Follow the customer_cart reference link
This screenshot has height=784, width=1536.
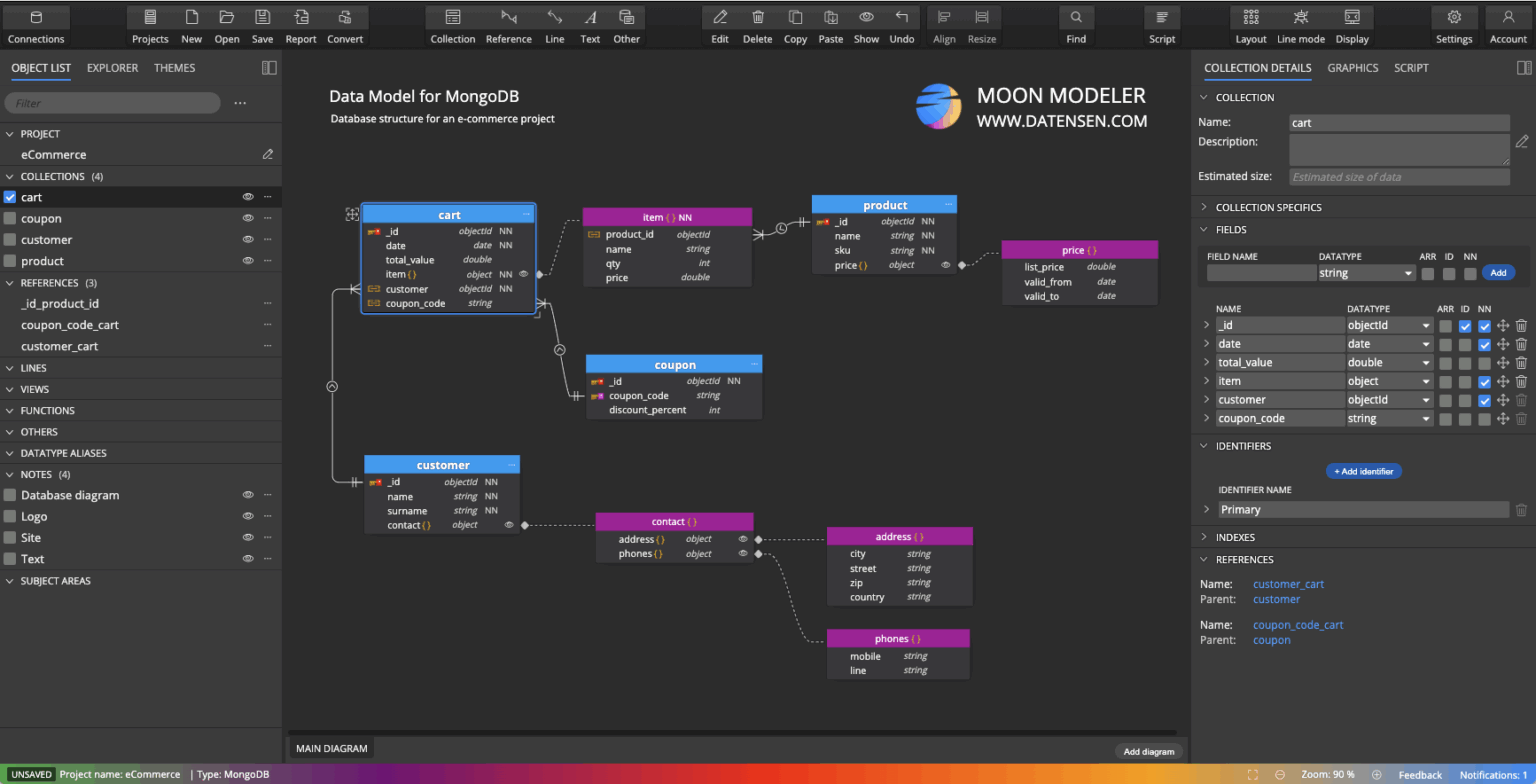[1287, 584]
